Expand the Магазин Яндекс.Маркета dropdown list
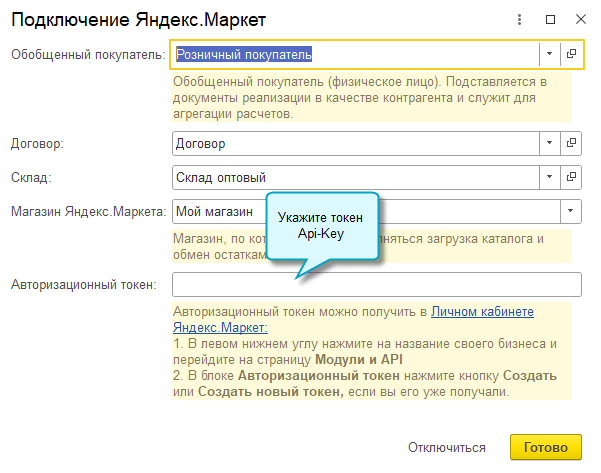The image size is (601, 473). tap(571, 211)
